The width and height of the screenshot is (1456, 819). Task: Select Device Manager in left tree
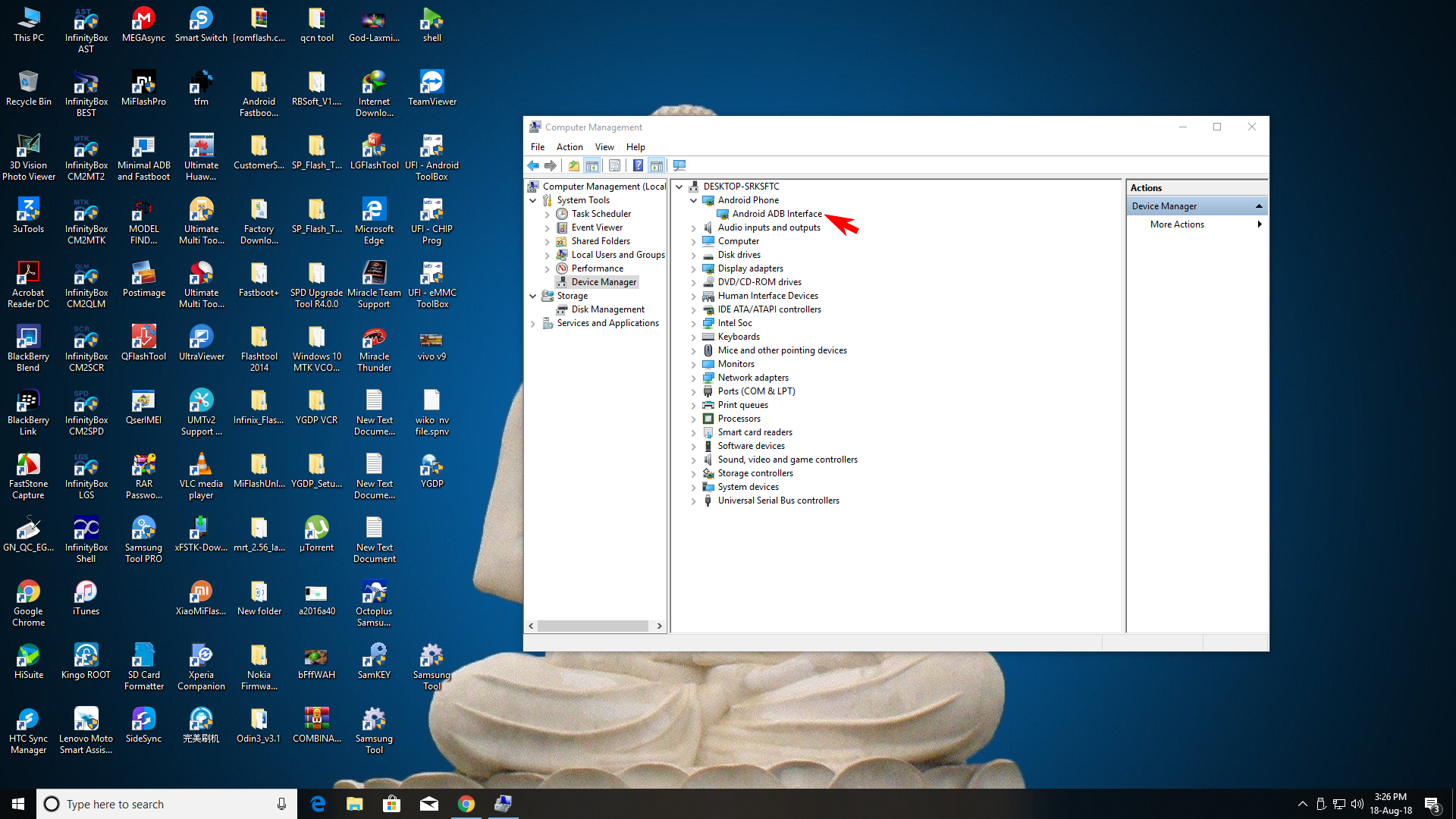(604, 282)
